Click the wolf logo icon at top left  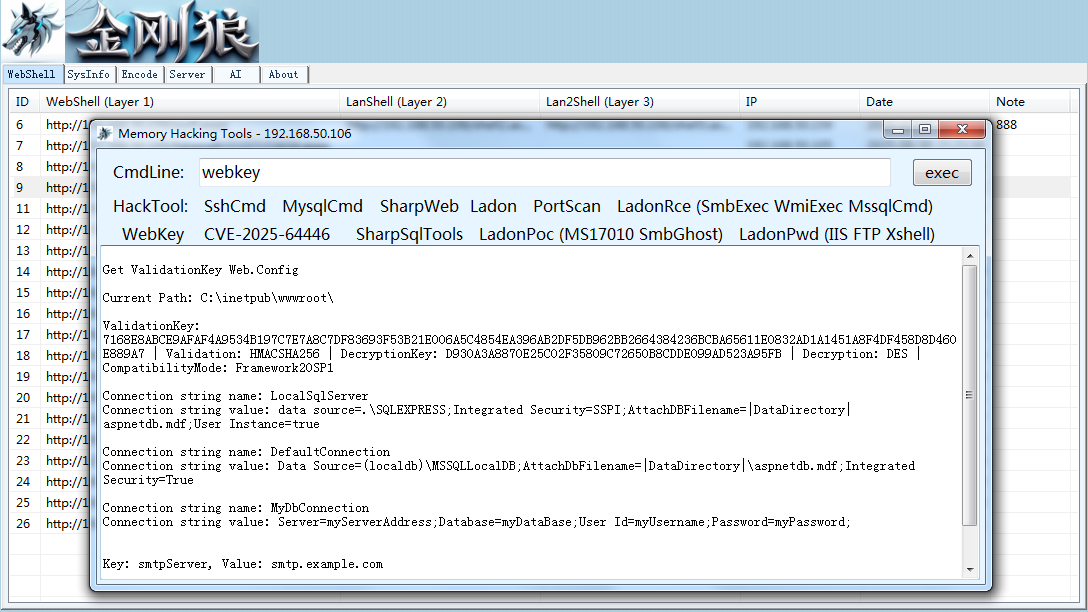32,31
